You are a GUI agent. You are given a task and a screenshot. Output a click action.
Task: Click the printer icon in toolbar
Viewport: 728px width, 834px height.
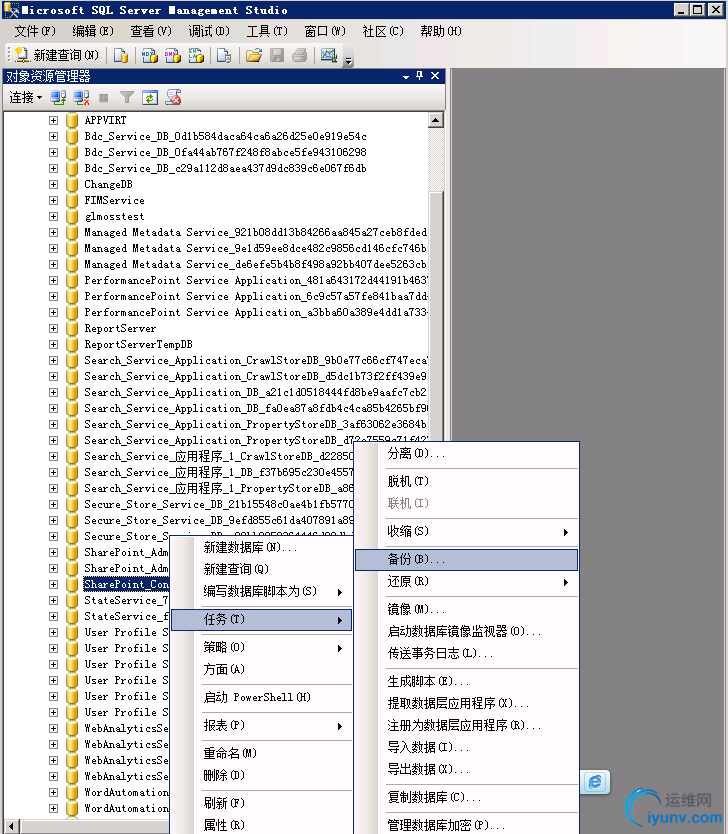pos(300,55)
